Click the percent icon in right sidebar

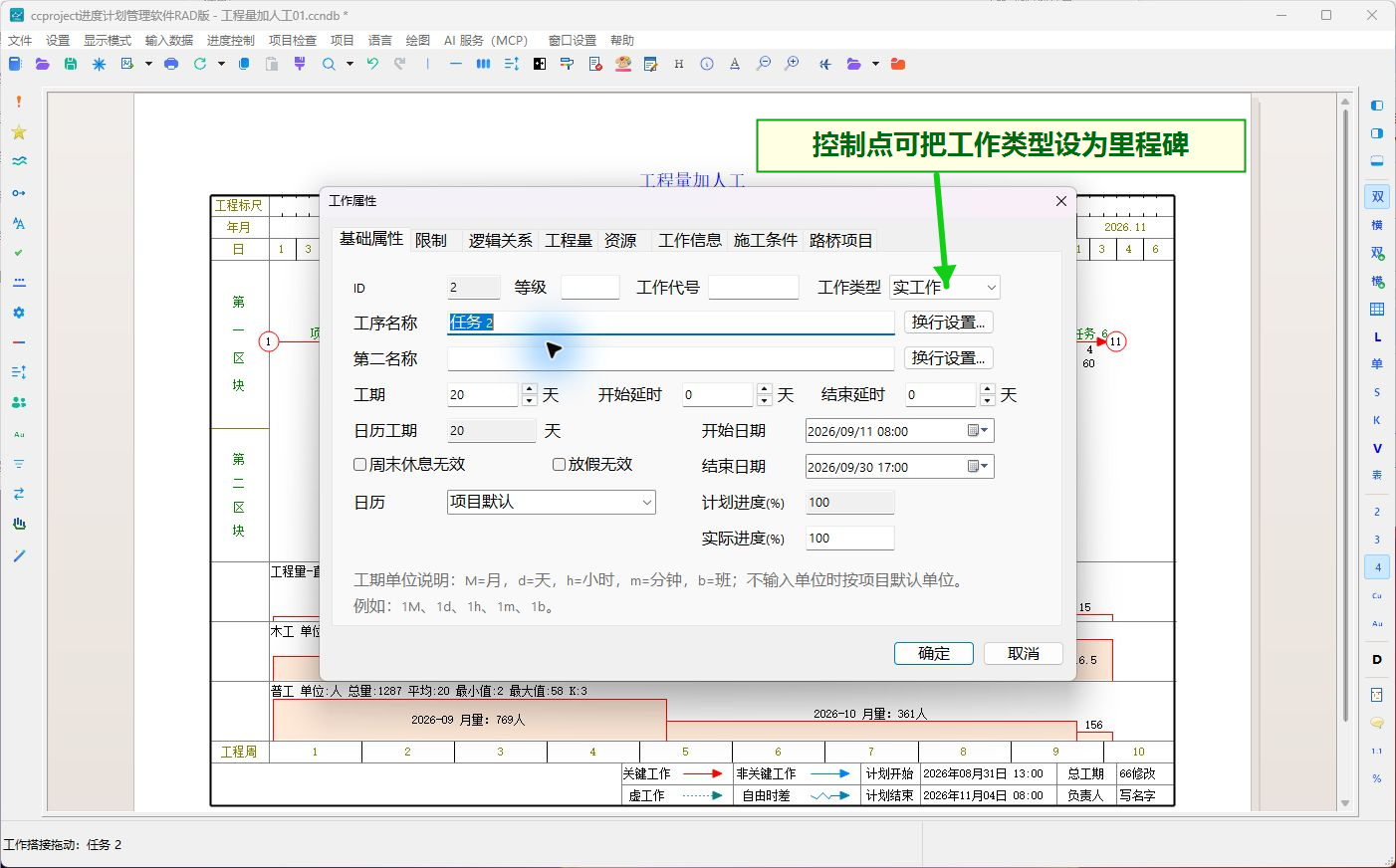point(1377,778)
